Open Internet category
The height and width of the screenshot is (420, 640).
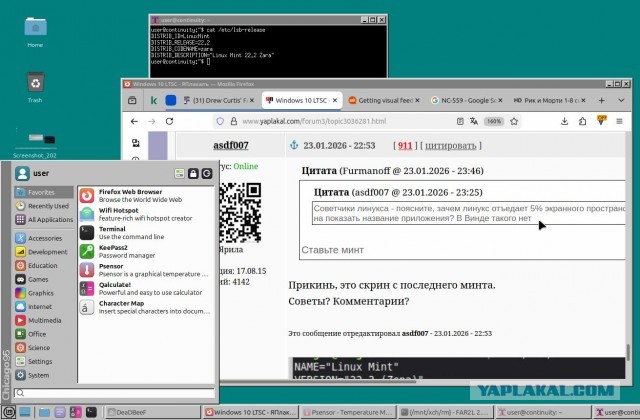(x=44, y=307)
